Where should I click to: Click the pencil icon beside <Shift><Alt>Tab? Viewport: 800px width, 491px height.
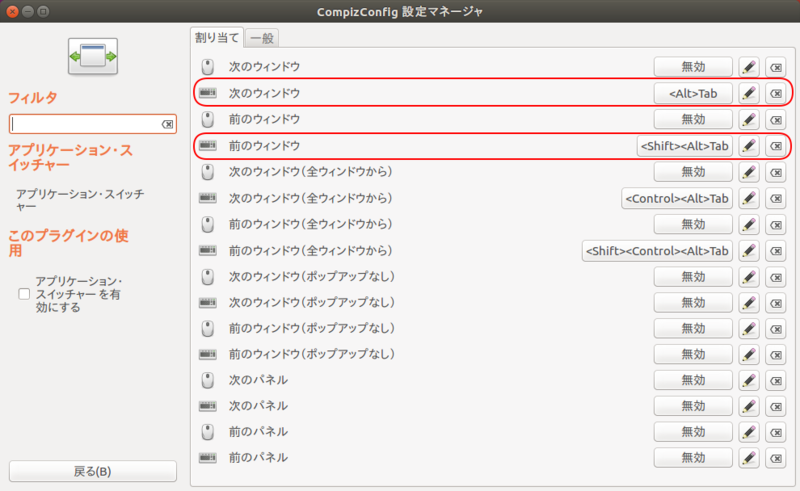(x=748, y=146)
